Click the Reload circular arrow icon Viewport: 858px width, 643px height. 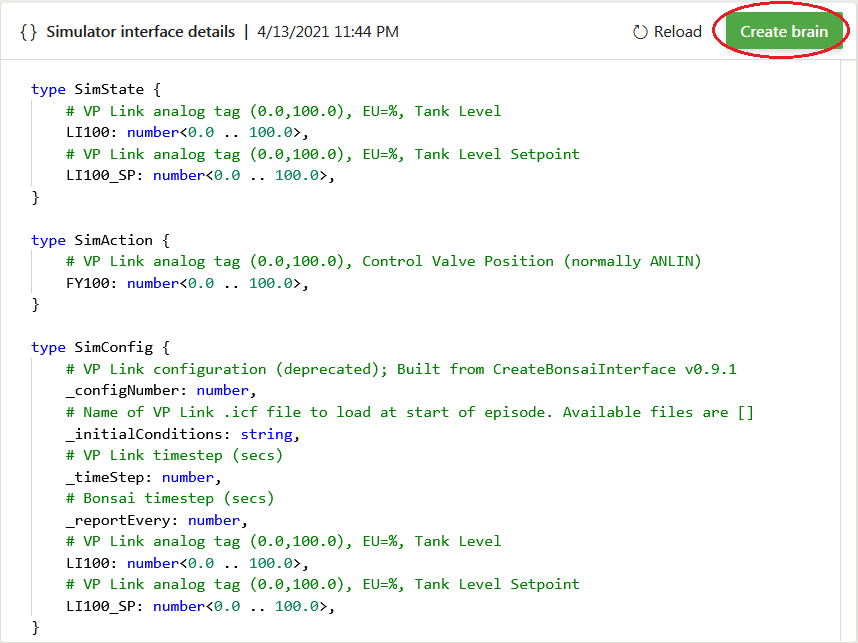(640, 32)
